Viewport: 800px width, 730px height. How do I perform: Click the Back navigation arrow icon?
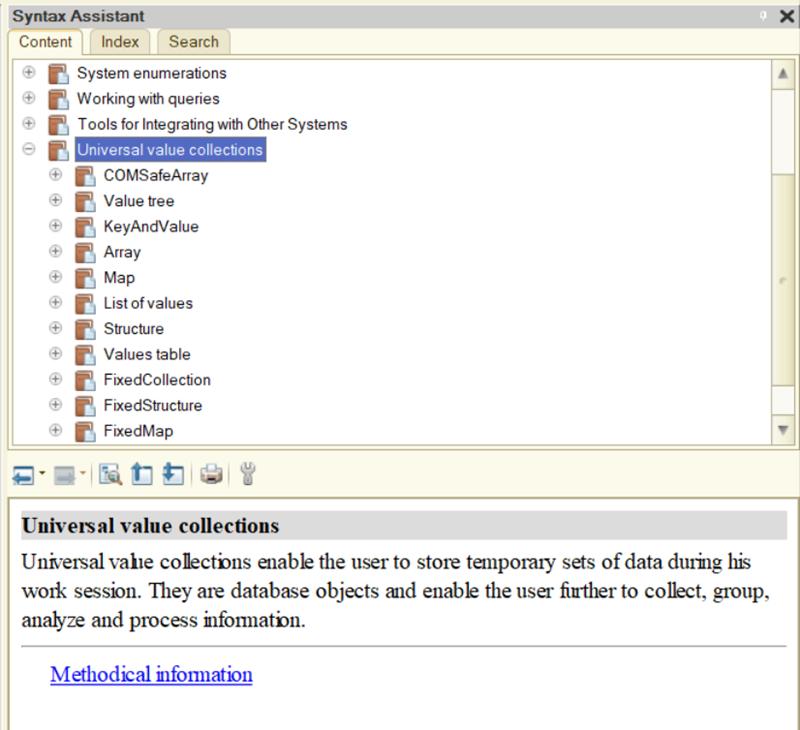[x=22, y=476]
